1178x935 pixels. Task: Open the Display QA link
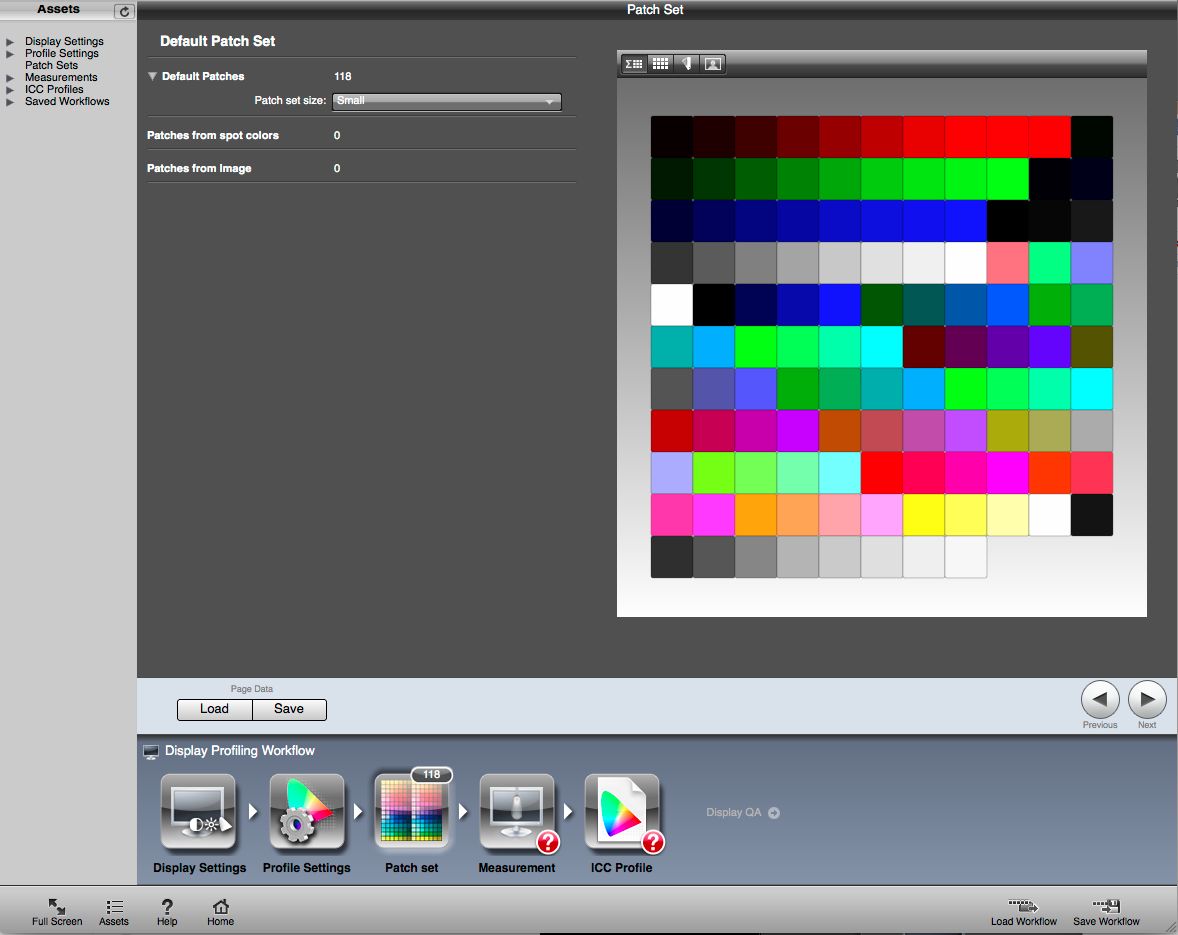[742, 813]
